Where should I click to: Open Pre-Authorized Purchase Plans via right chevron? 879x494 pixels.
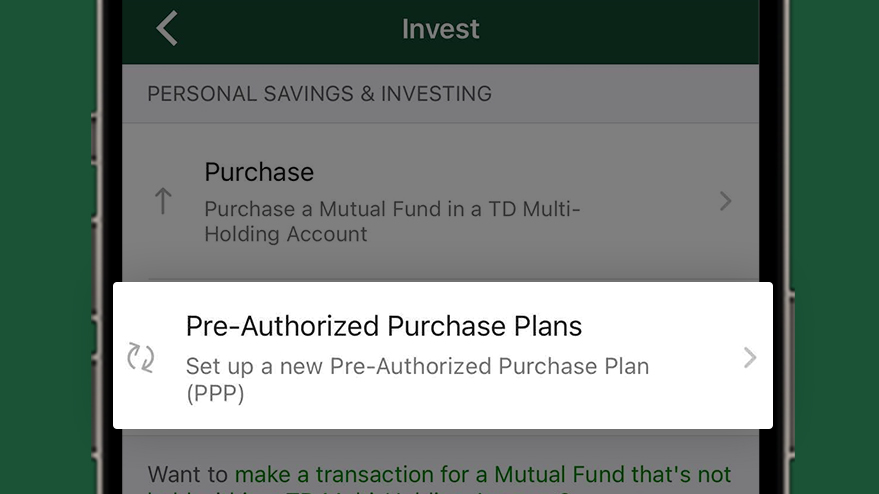pyautogui.click(x=750, y=357)
